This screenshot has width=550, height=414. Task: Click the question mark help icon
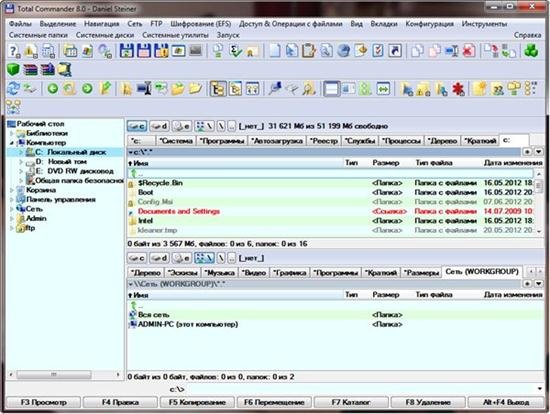point(14,52)
